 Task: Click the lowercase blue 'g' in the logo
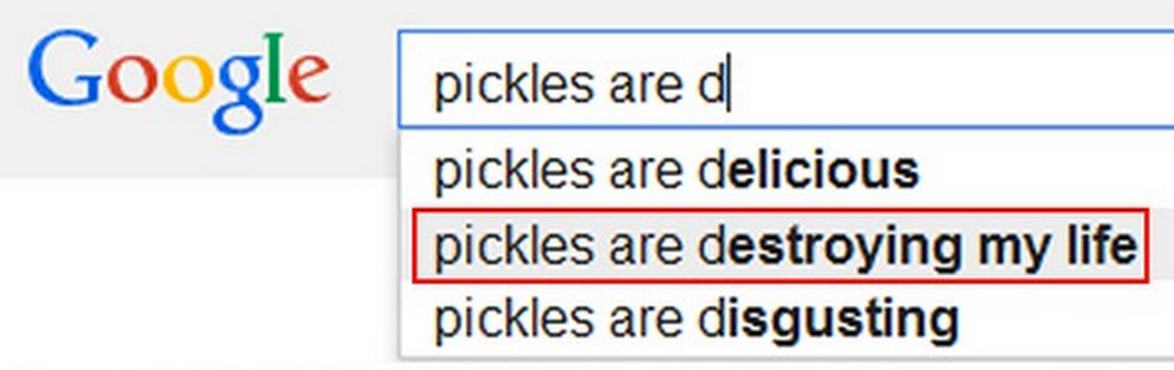[239, 95]
